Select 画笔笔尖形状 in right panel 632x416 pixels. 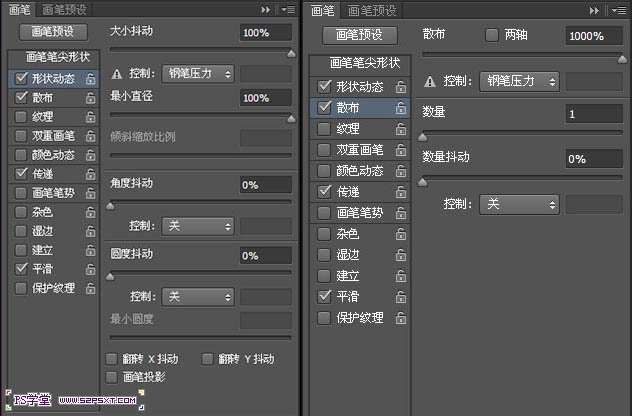click(x=365, y=63)
